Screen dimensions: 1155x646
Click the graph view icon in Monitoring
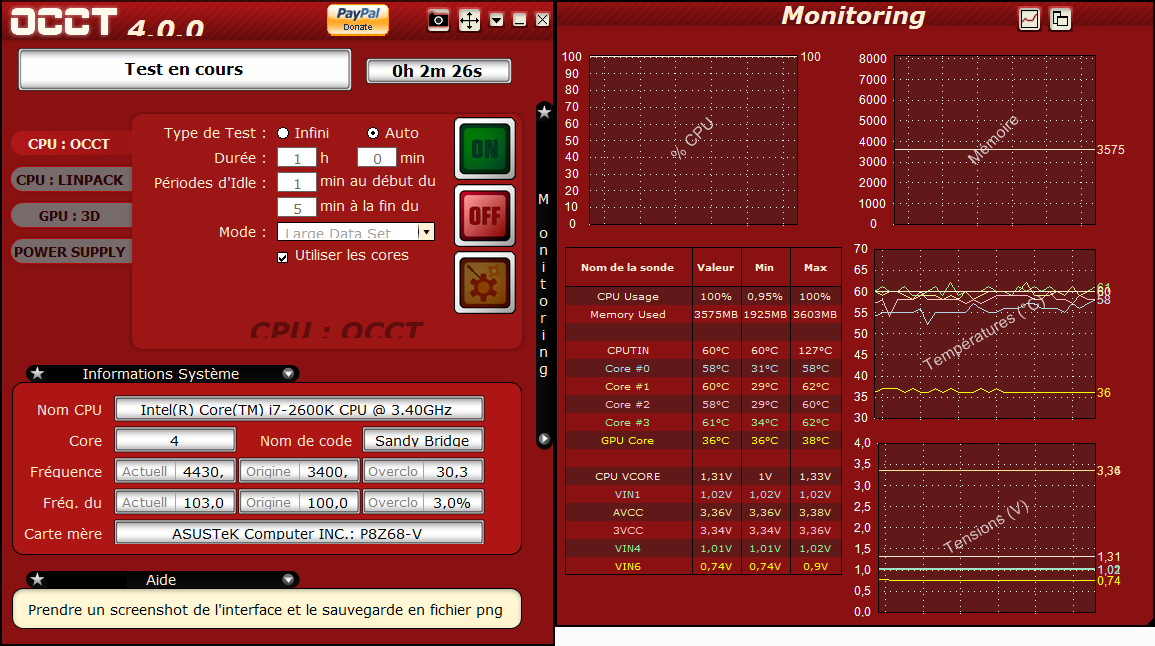click(x=1029, y=19)
